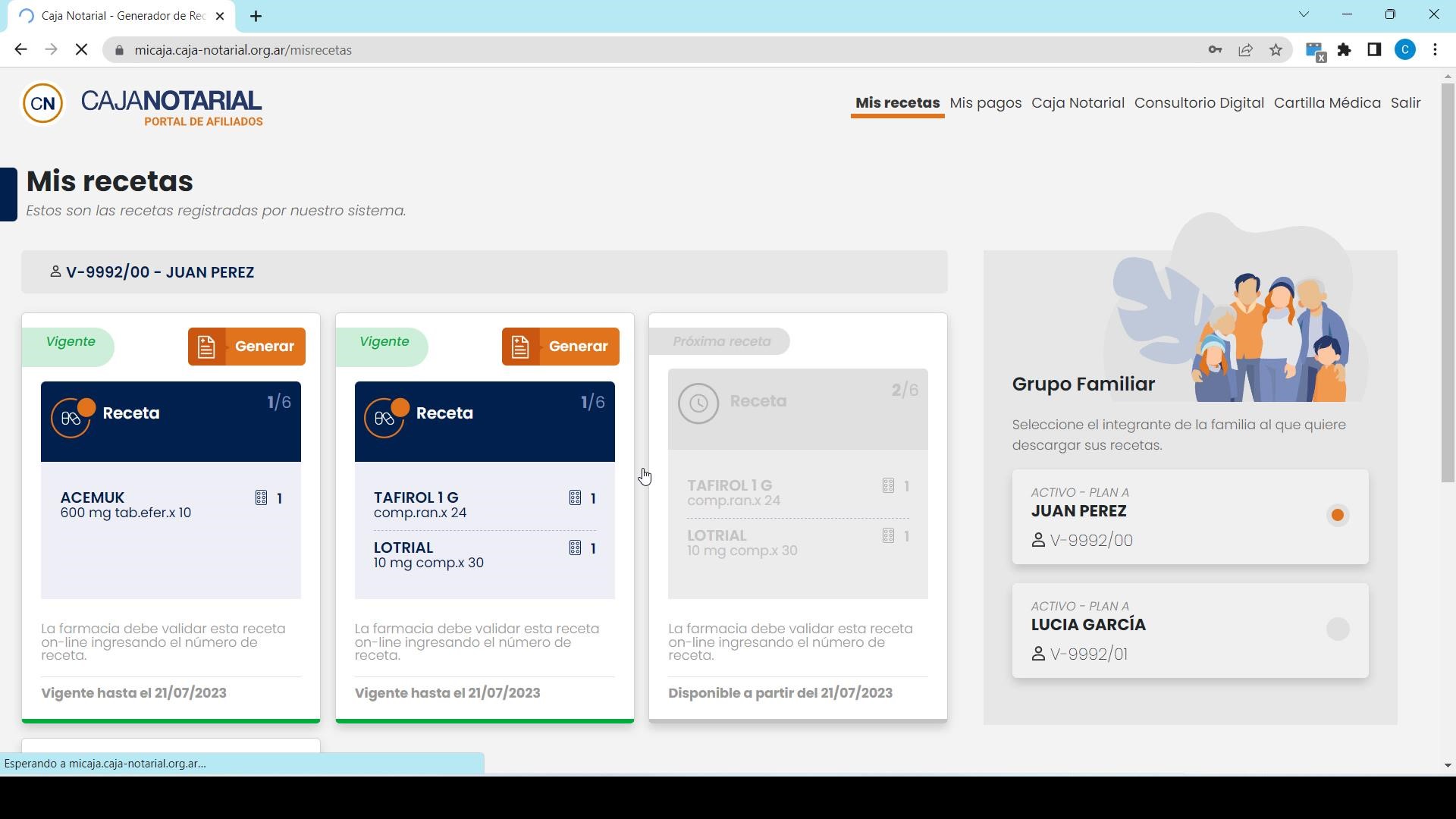
Task: Go back with browser back arrow
Action: [20, 50]
